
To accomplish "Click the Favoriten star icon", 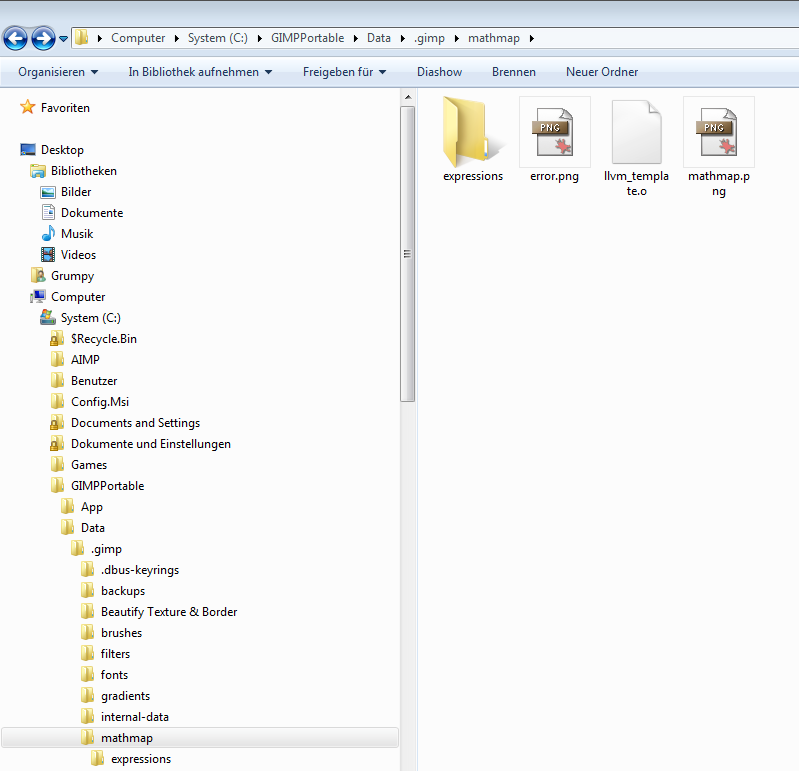I will tap(28, 107).
